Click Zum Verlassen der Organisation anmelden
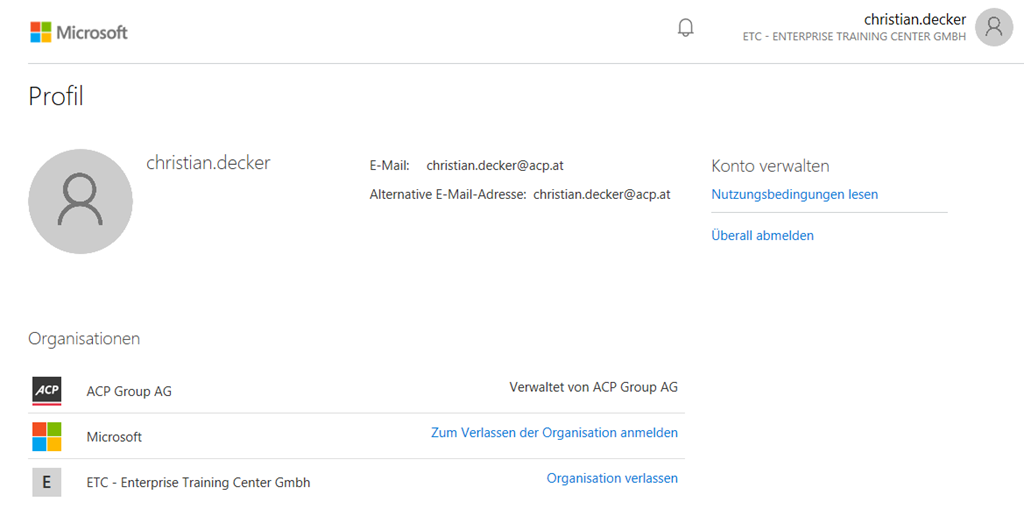Viewport: 1024px width, 516px height. 554,432
